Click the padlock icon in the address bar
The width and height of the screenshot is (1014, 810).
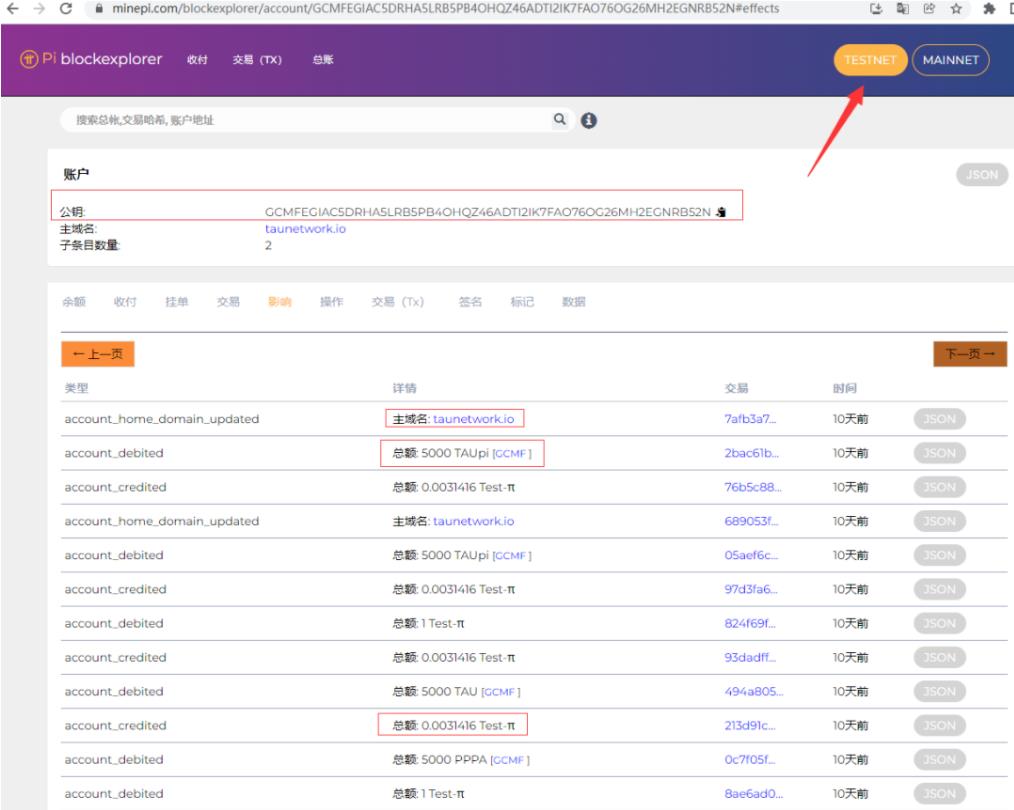(x=99, y=8)
